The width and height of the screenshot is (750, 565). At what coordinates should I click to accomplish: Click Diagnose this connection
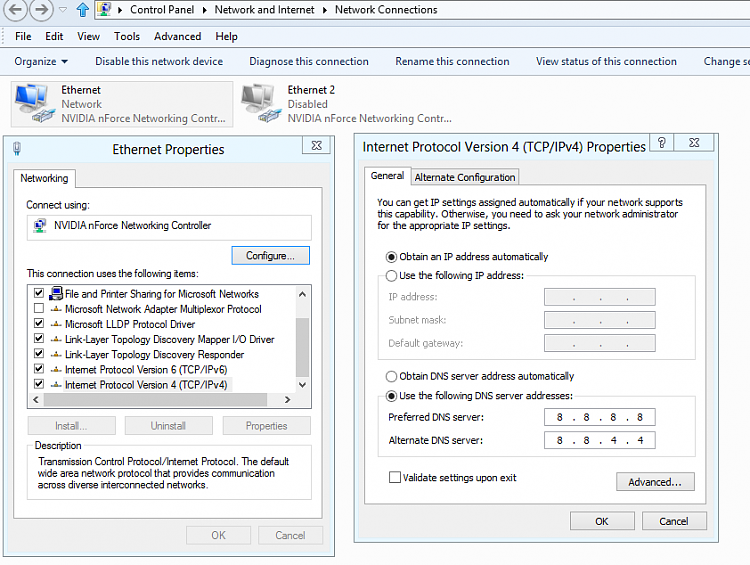[309, 61]
